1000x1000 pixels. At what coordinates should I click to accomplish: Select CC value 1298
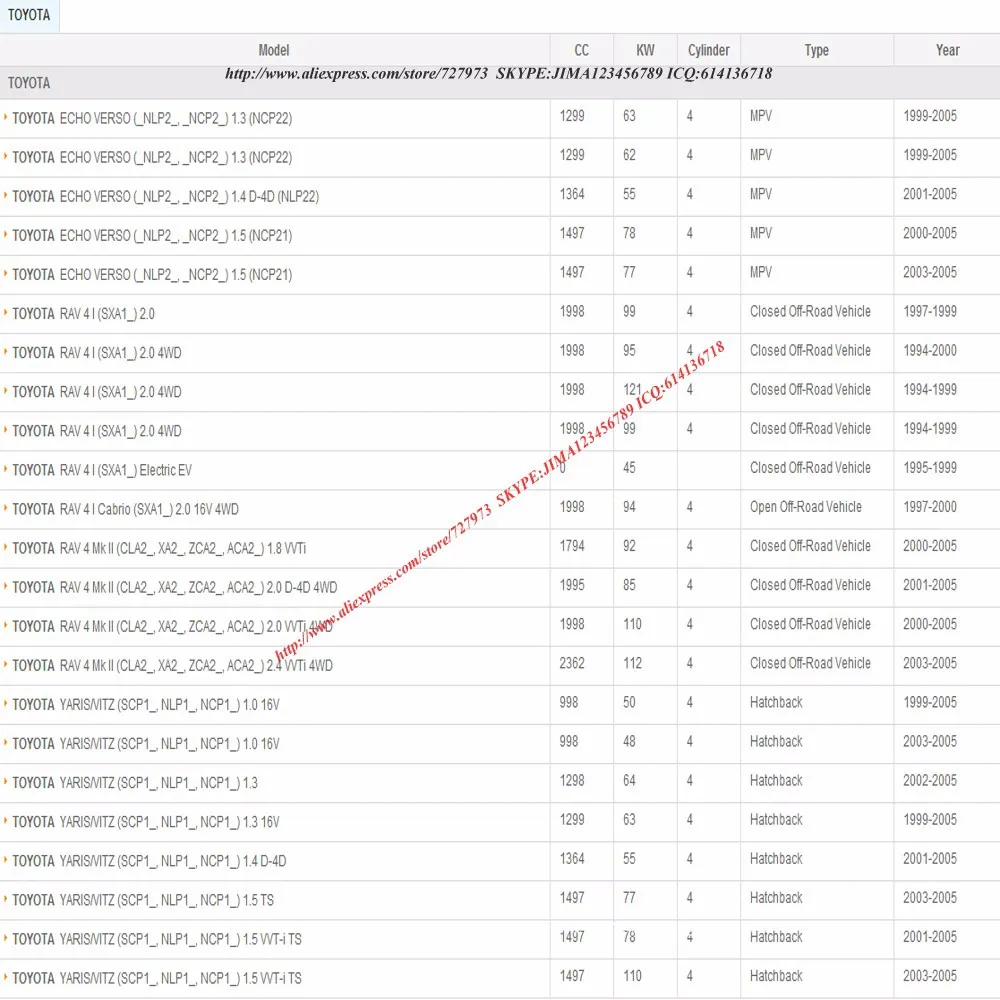(572, 781)
